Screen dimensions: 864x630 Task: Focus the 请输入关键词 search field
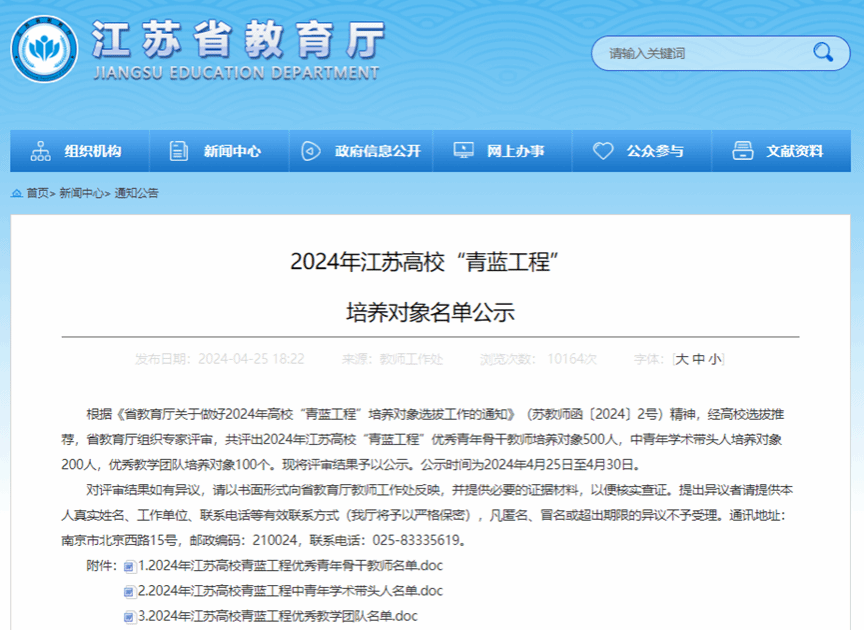click(700, 53)
